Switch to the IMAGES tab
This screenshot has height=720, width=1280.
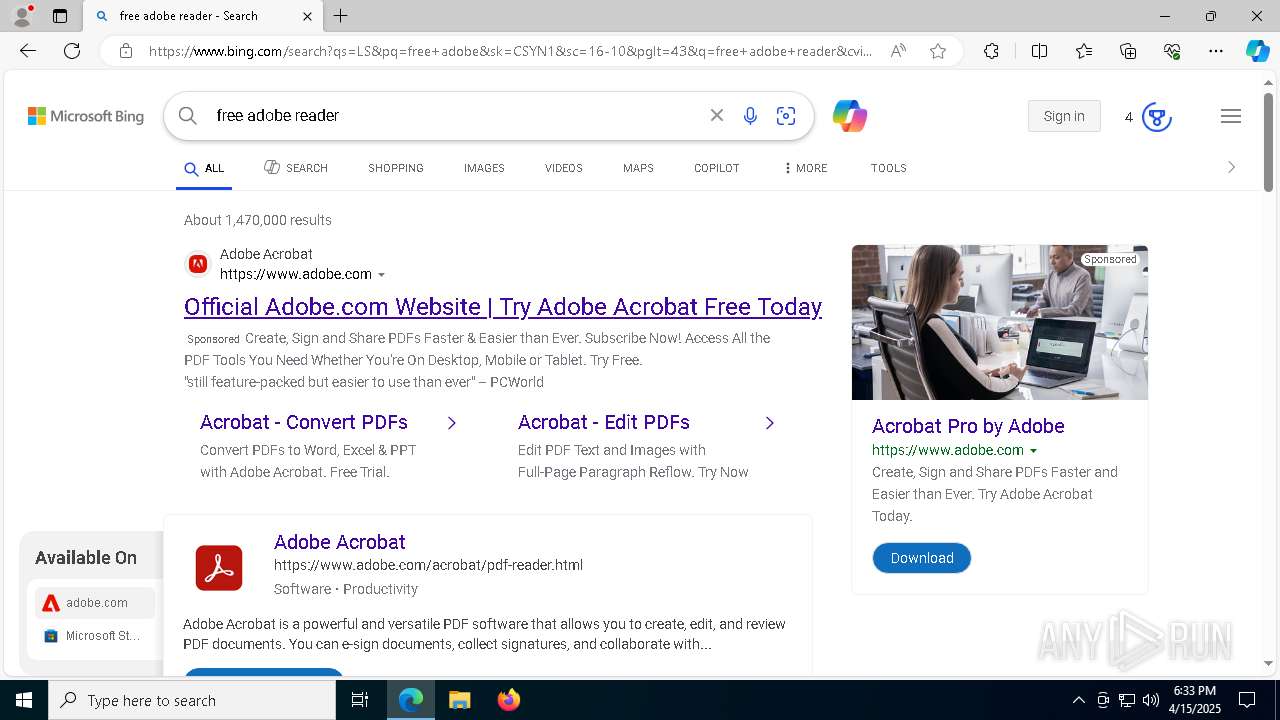484,168
